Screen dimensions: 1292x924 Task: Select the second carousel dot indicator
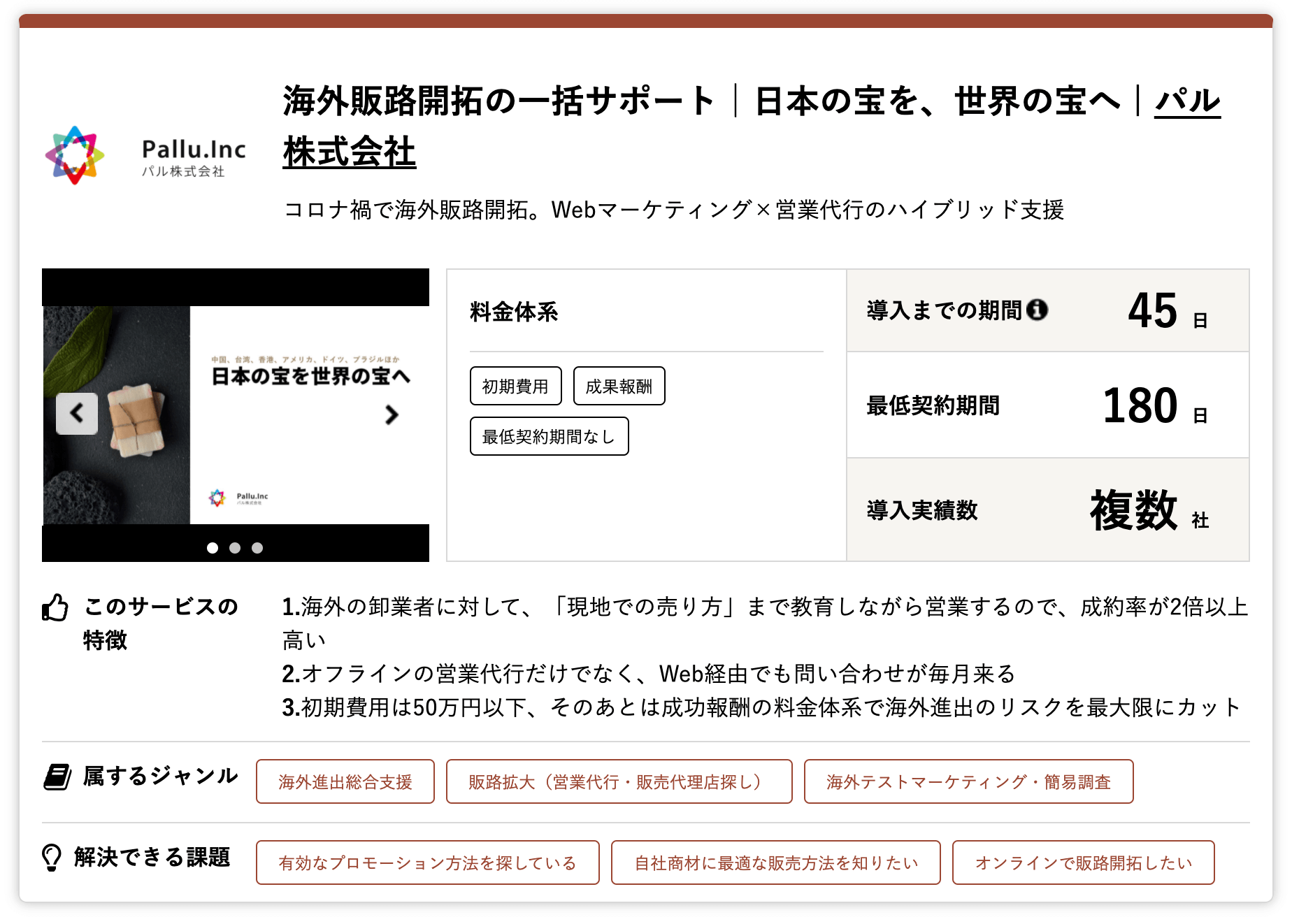(235, 548)
